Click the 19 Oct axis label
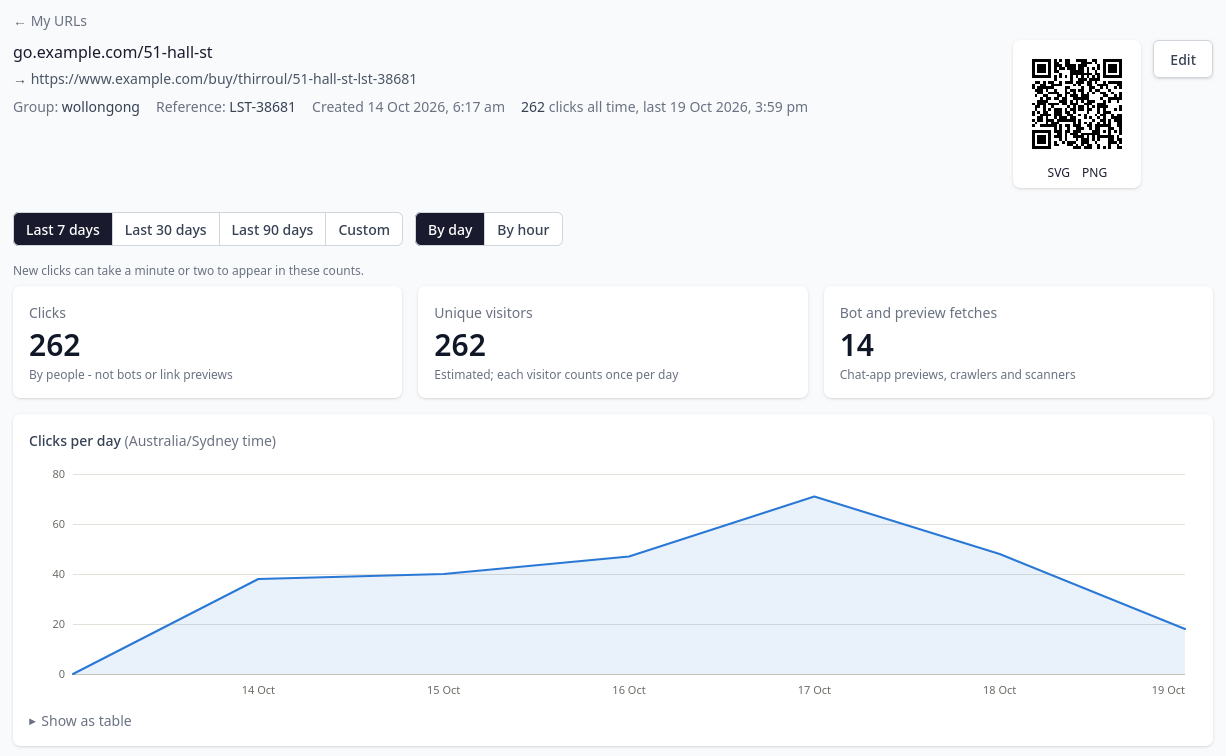This screenshot has width=1226, height=756. click(1168, 690)
